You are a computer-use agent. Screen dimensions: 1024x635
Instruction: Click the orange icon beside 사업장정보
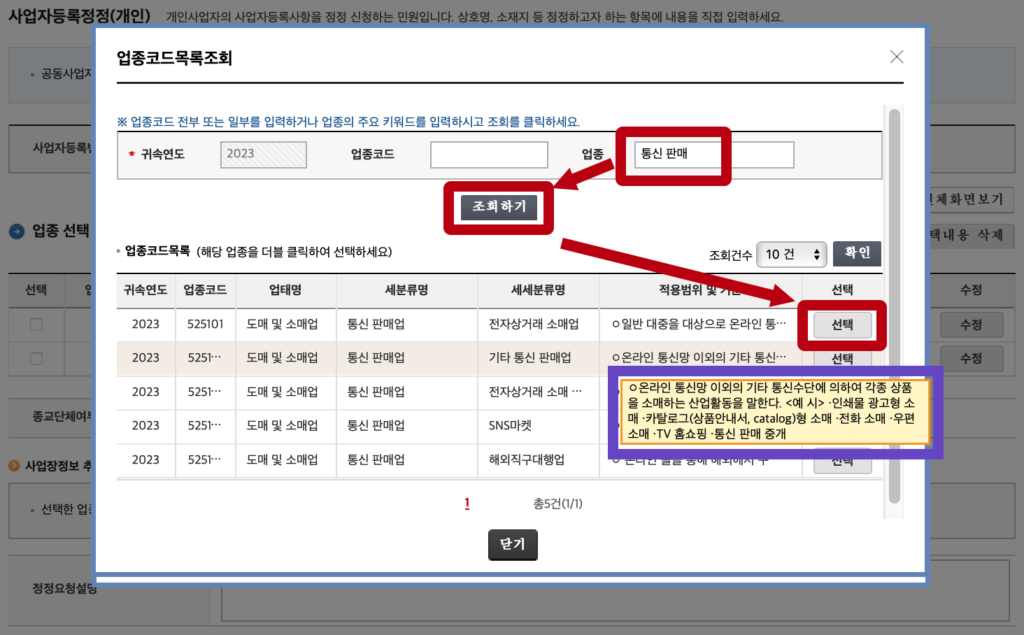coord(14,466)
